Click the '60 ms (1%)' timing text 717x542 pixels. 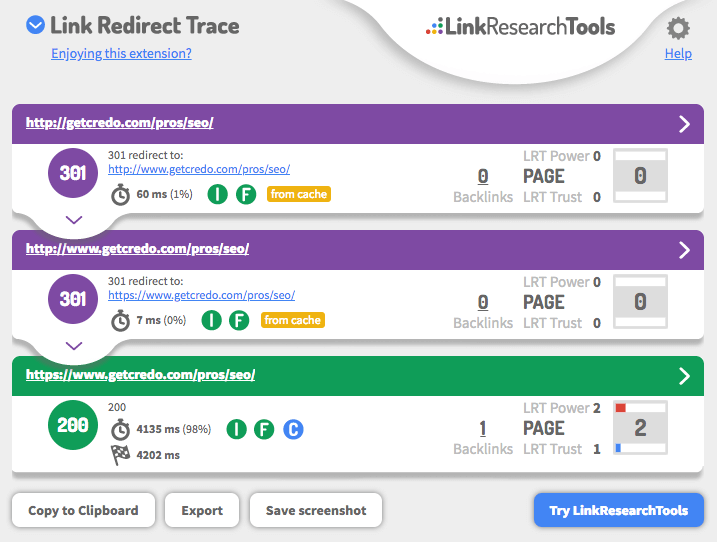165,194
